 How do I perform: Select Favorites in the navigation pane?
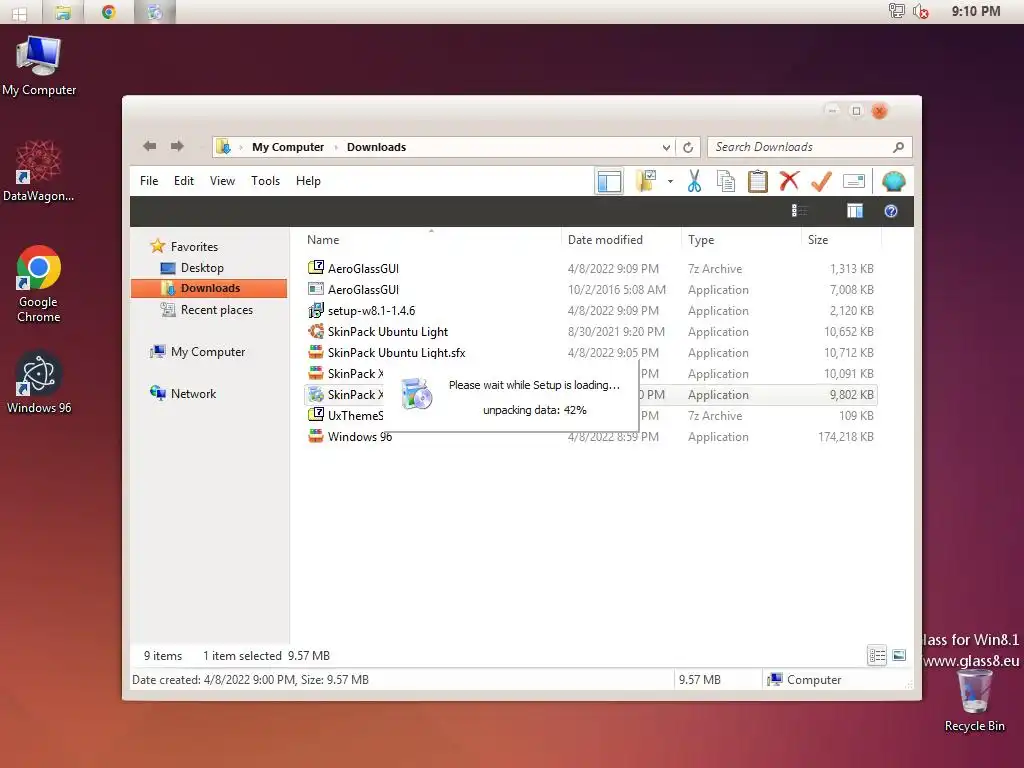(194, 247)
